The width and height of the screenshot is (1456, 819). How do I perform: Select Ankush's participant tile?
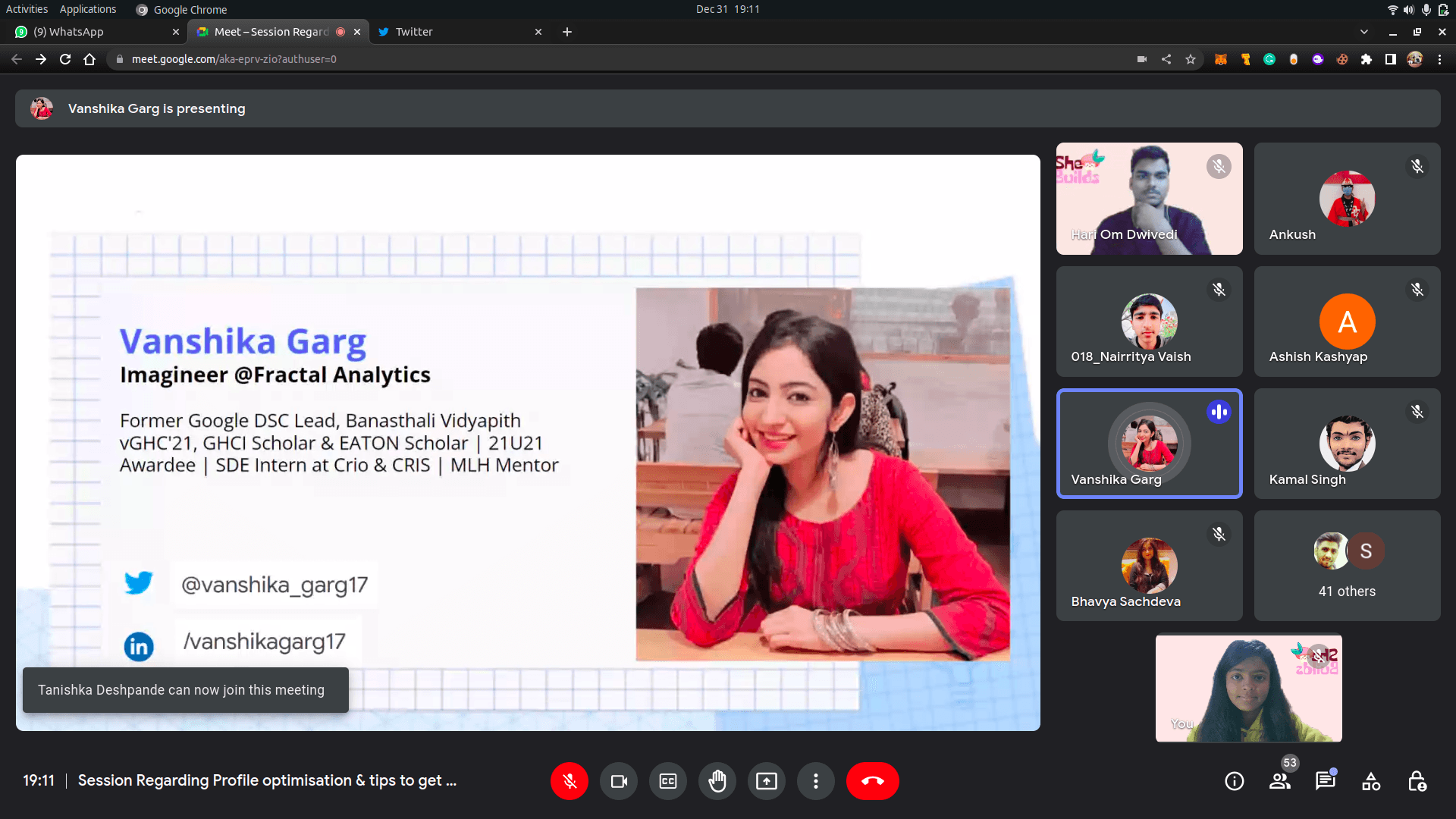pyautogui.click(x=1348, y=199)
